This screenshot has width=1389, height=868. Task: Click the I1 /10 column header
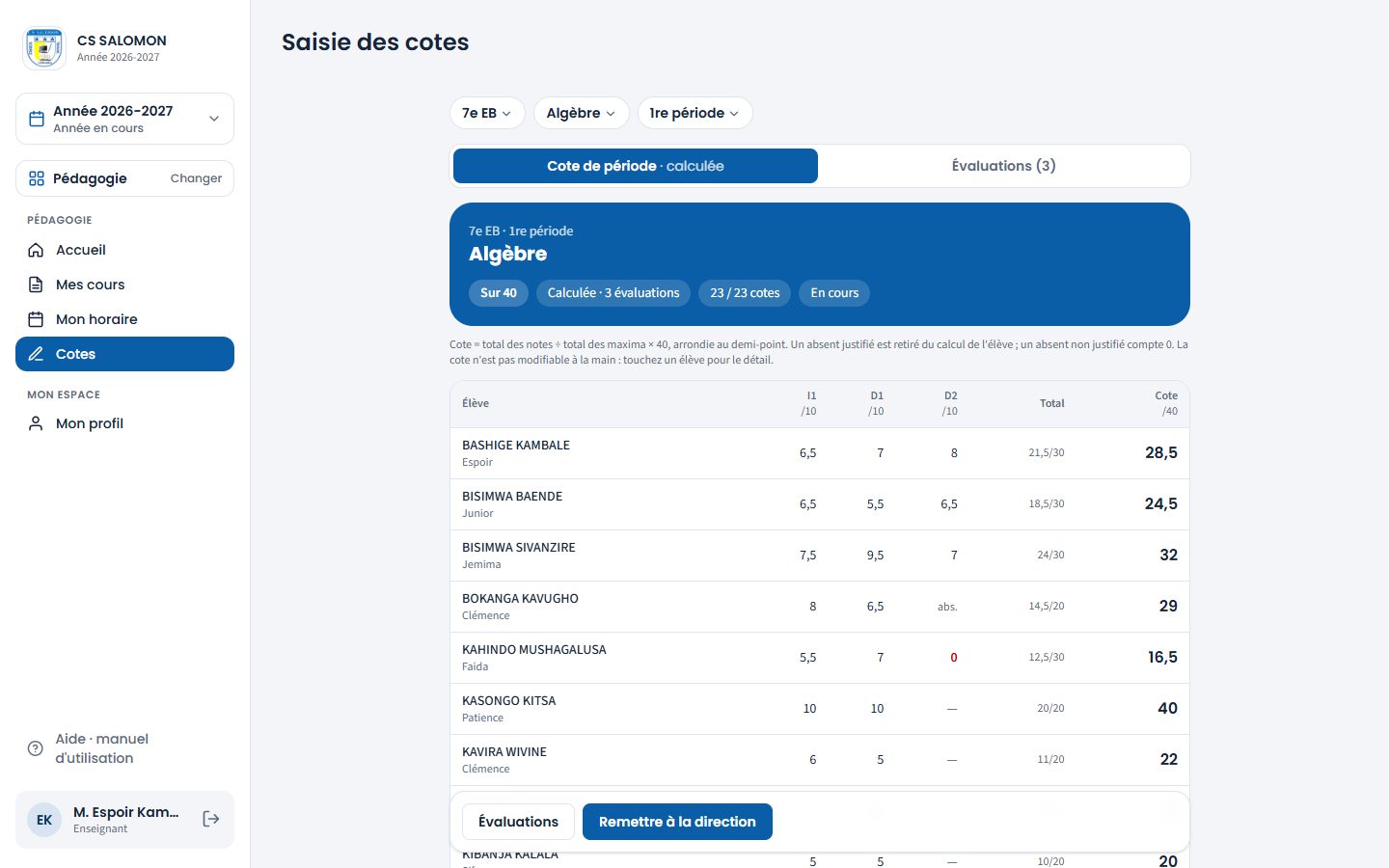[809, 403]
